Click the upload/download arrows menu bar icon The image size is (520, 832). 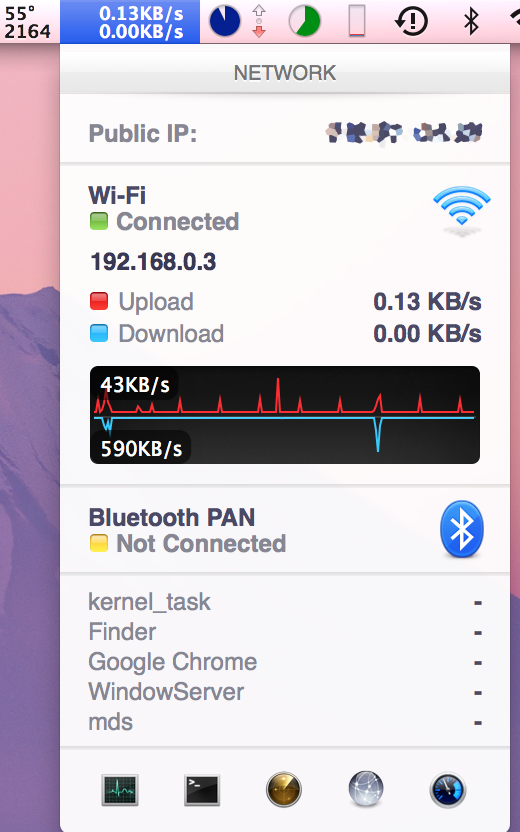click(x=259, y=21)
